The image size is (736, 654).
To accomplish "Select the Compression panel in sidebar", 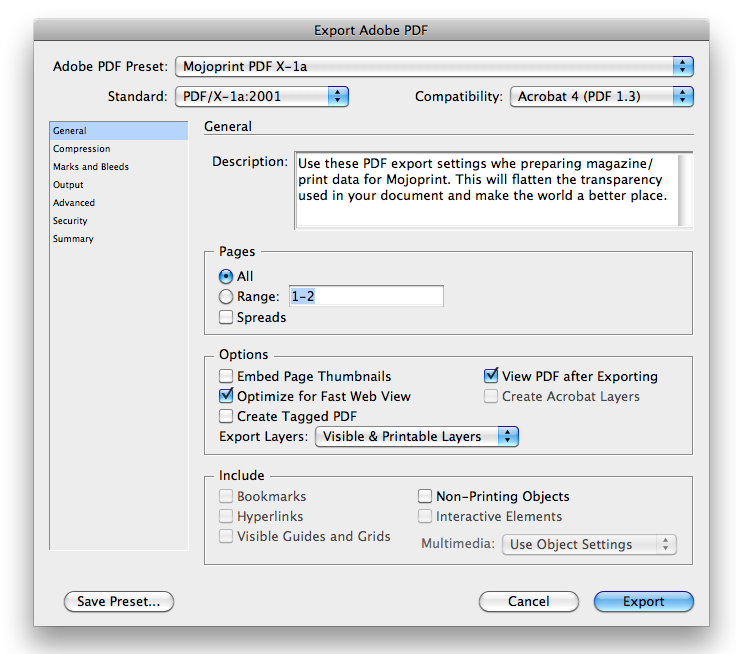I will tap(82, 149).
